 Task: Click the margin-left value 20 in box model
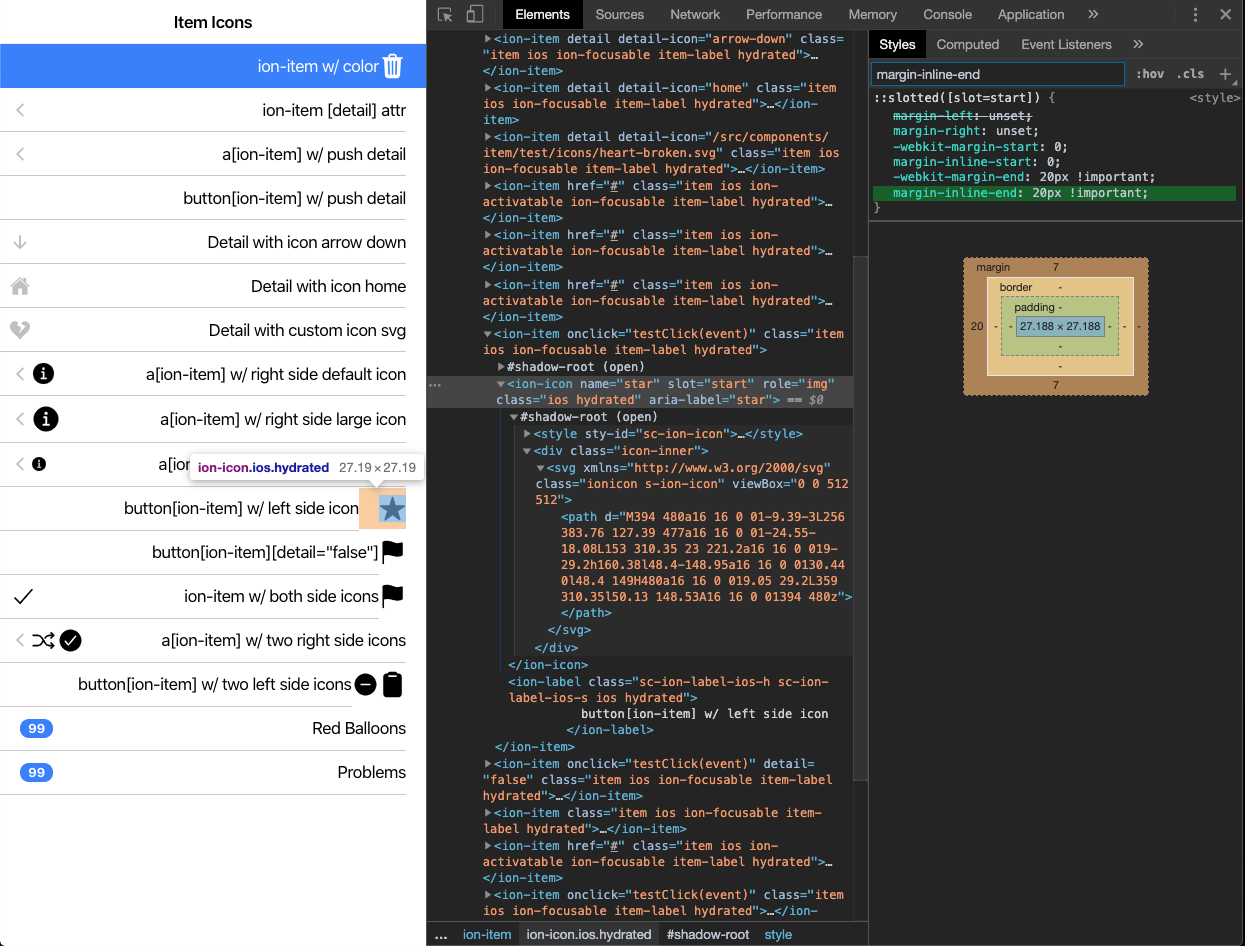(x=977, y=326)
